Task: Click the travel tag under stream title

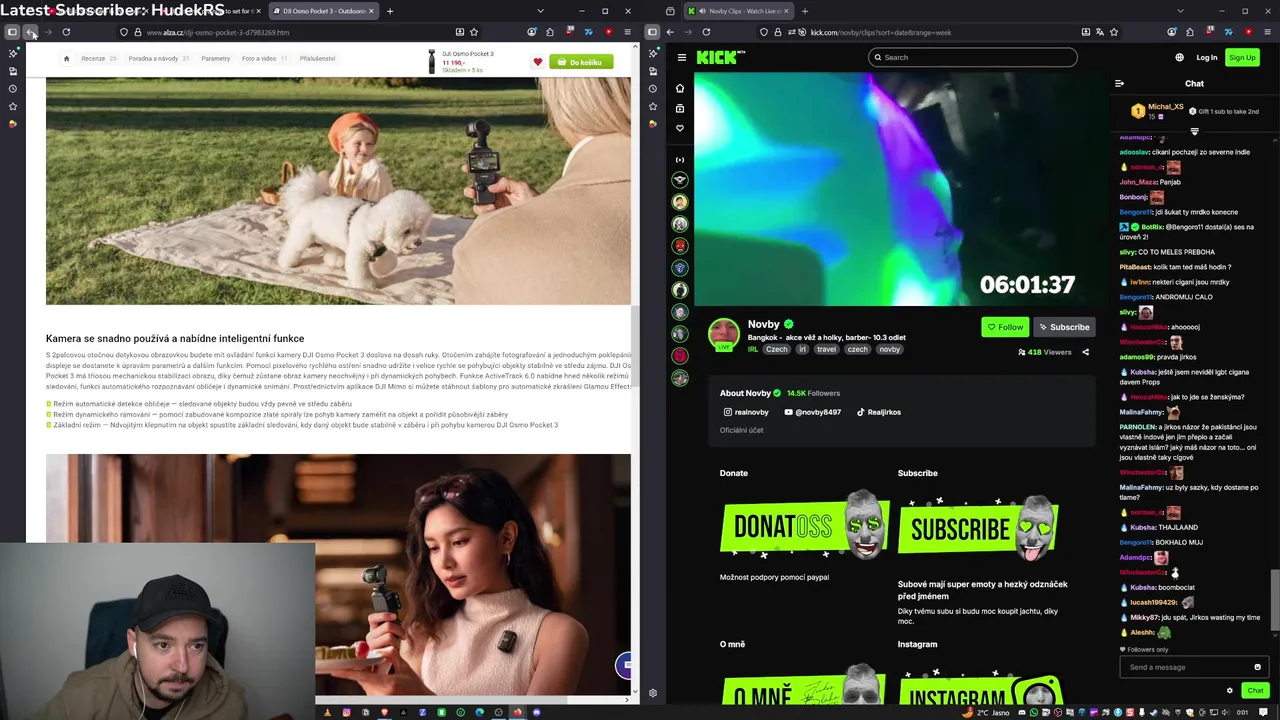Action: [x=826, y=349]
